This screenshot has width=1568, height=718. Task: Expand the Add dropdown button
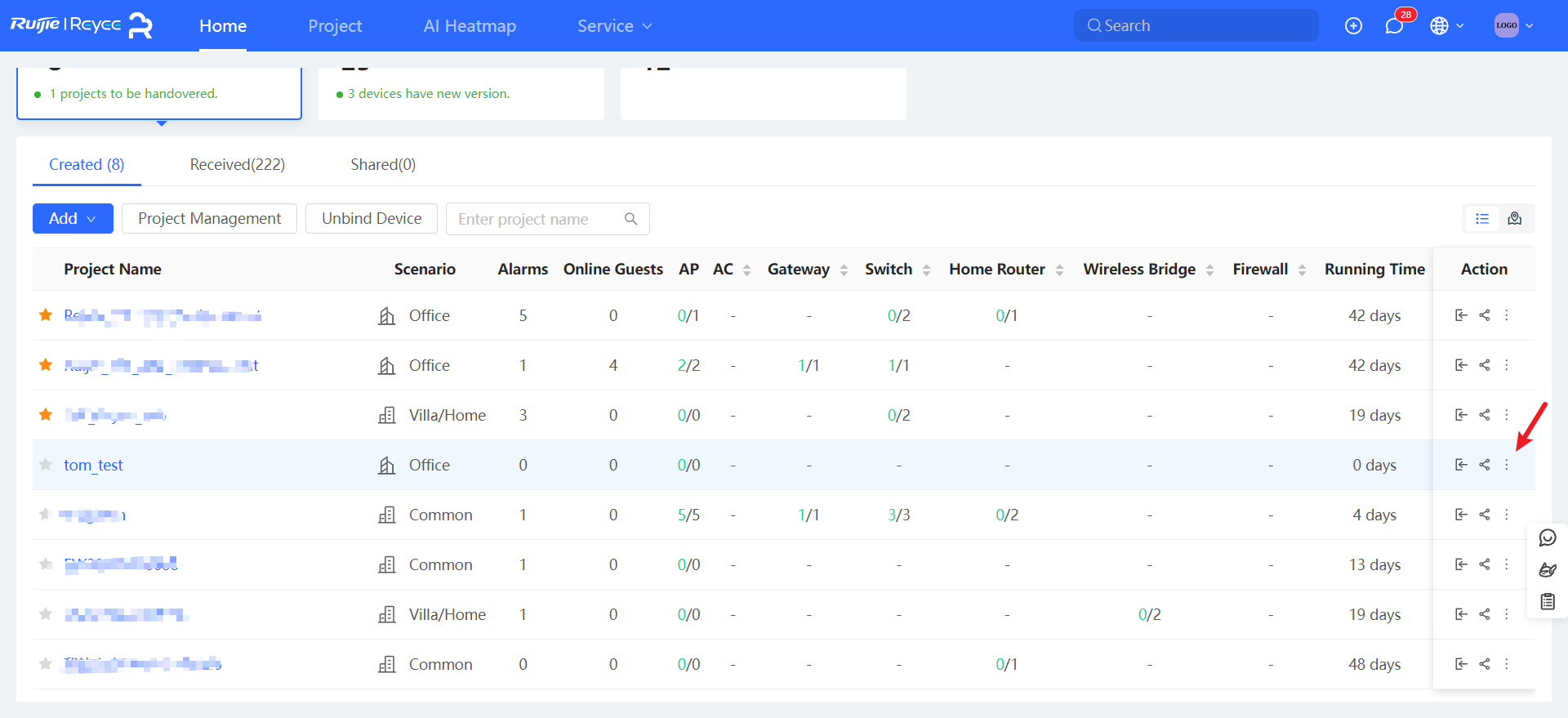pyautogui.click(x=73, y=219)
